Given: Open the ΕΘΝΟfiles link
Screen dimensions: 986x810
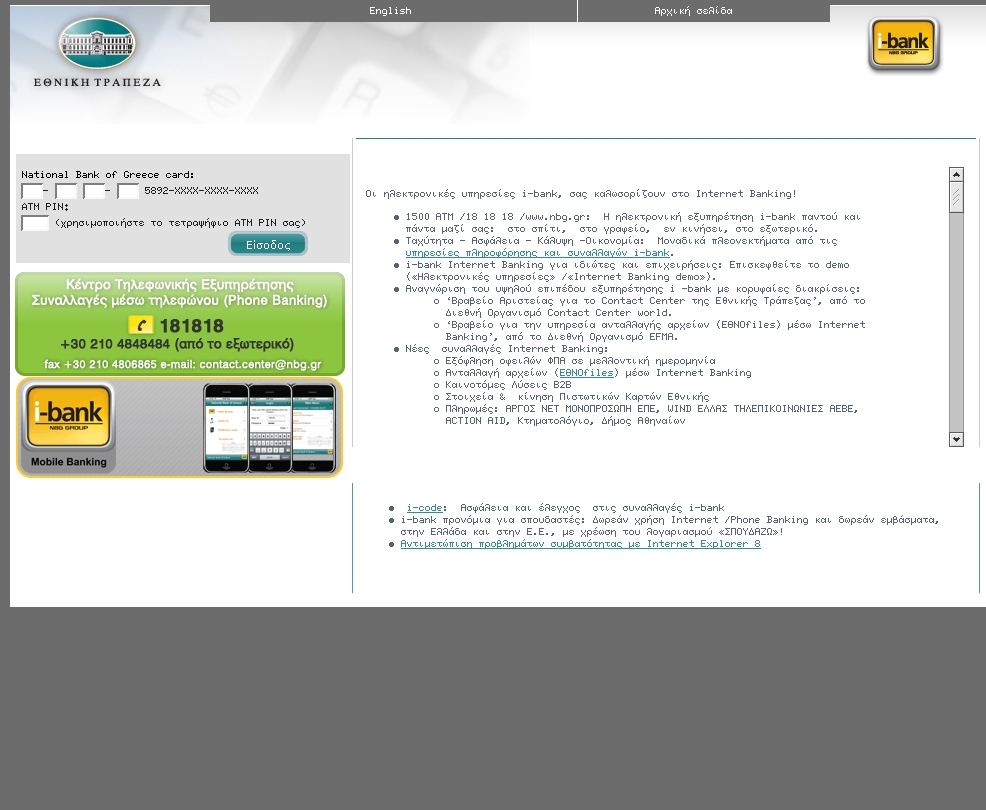Looking at the screenshot, I should pyautogui.click(x=586, y=373).
